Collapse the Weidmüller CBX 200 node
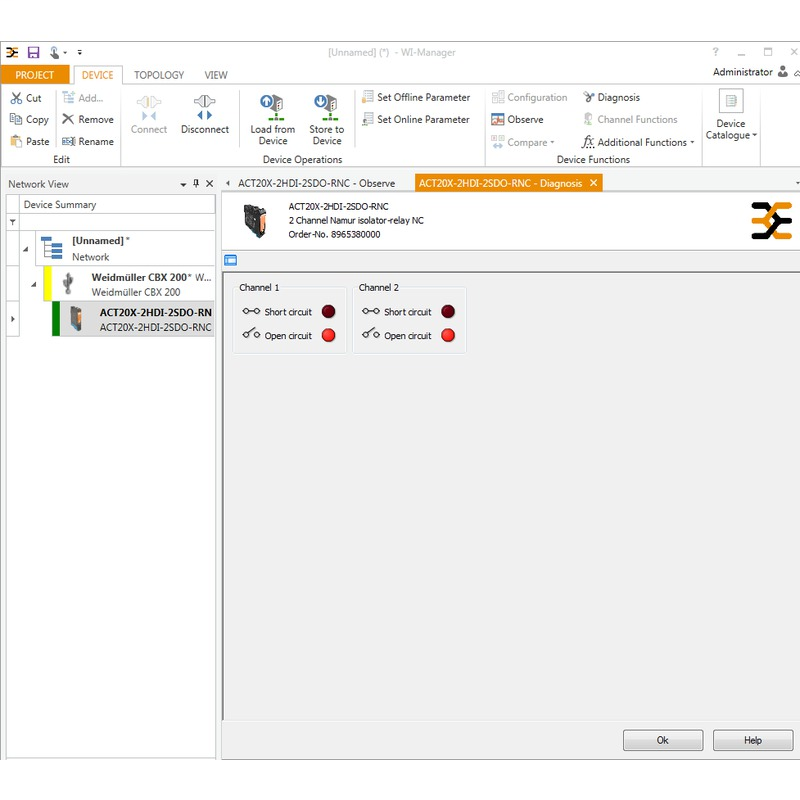This screenshot has height=800, width=800. click(34, 285)
